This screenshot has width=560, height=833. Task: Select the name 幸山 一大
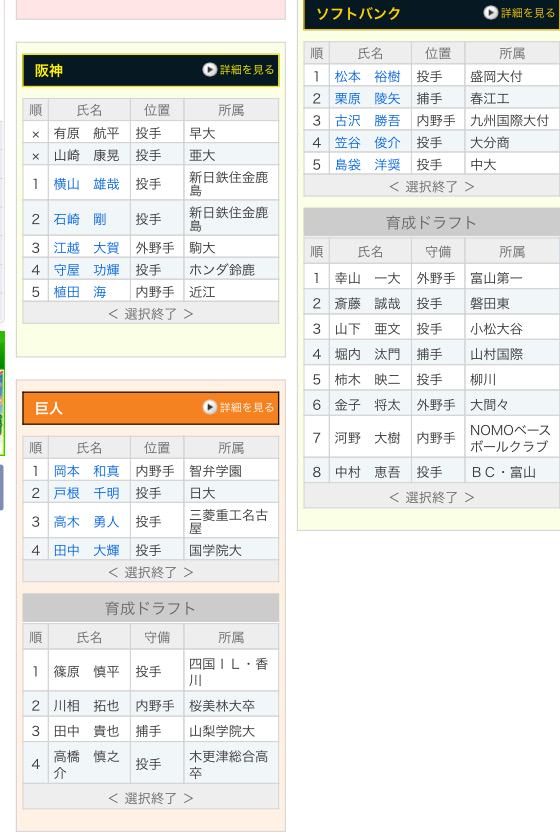pyautogui.click(x=367, y=278)
